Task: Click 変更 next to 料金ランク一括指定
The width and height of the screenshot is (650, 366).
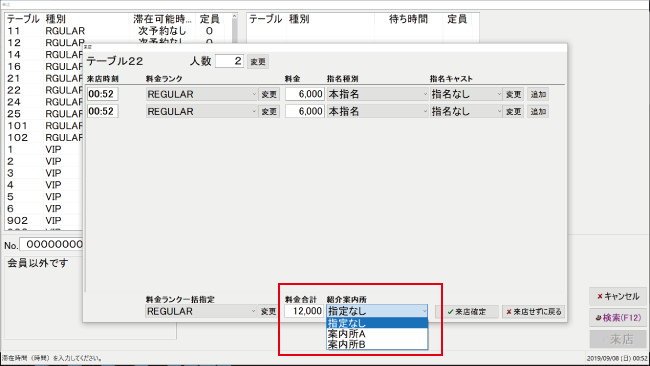Action: pyautogui.click(x=269, y=311)
